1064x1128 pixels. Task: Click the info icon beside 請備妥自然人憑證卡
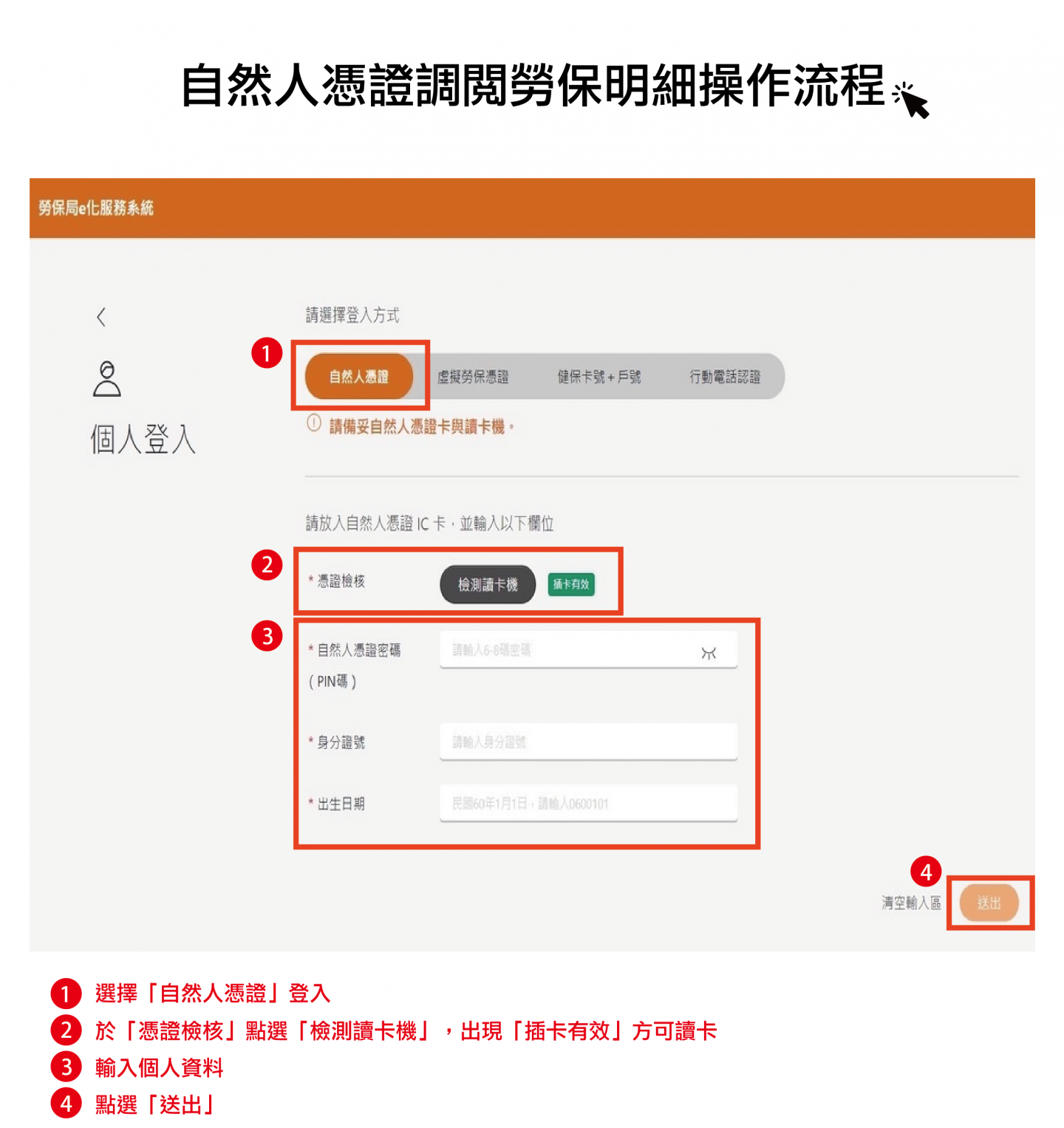314,423
